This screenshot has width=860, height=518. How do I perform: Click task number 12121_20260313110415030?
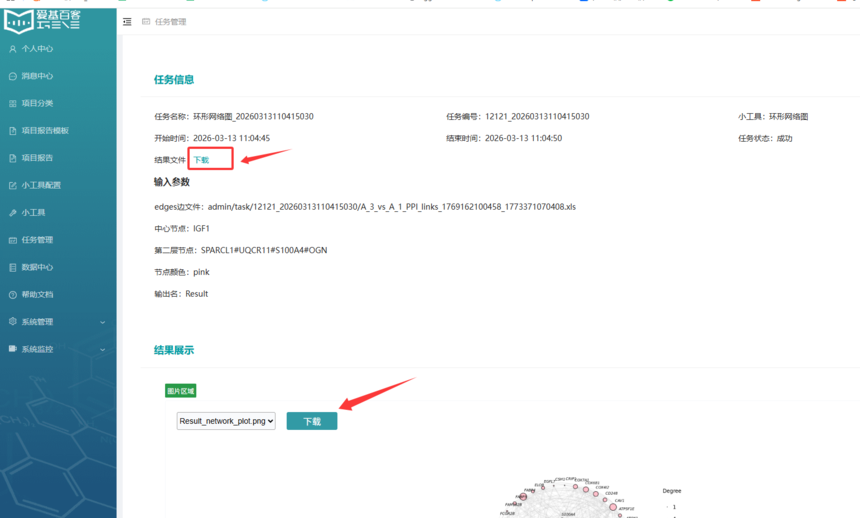(x=537, y=116)
